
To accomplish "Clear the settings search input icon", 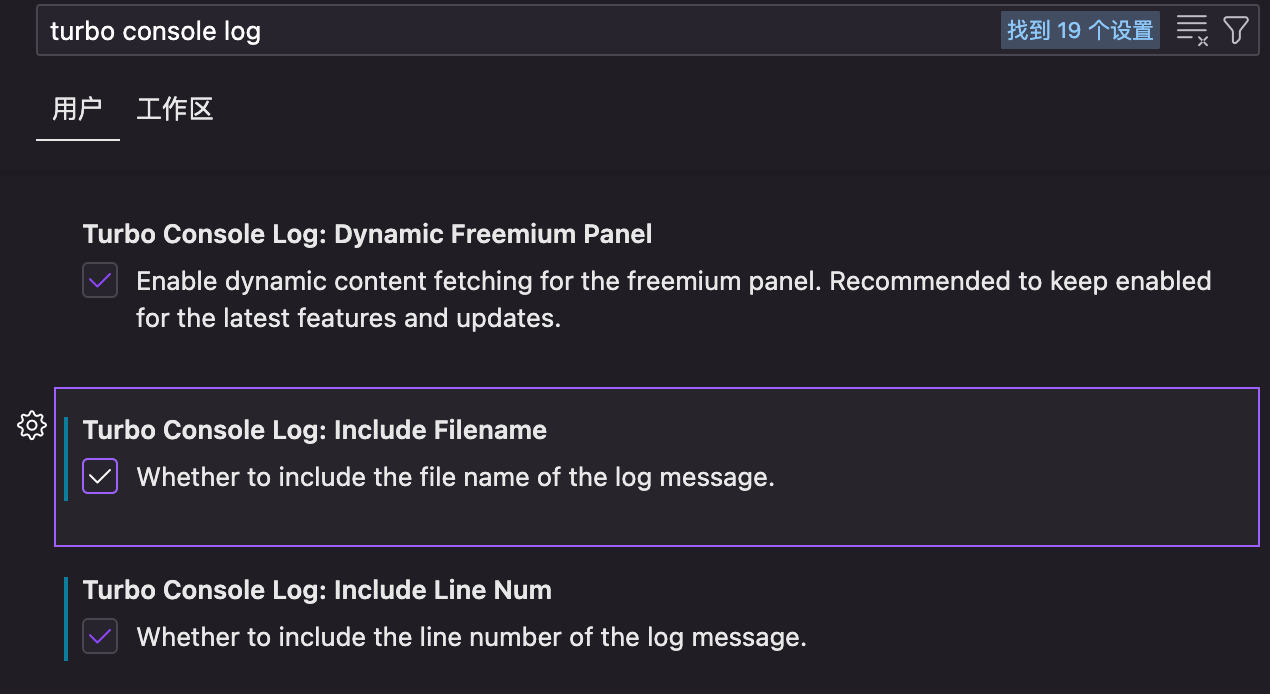I will pos(1192,30).
